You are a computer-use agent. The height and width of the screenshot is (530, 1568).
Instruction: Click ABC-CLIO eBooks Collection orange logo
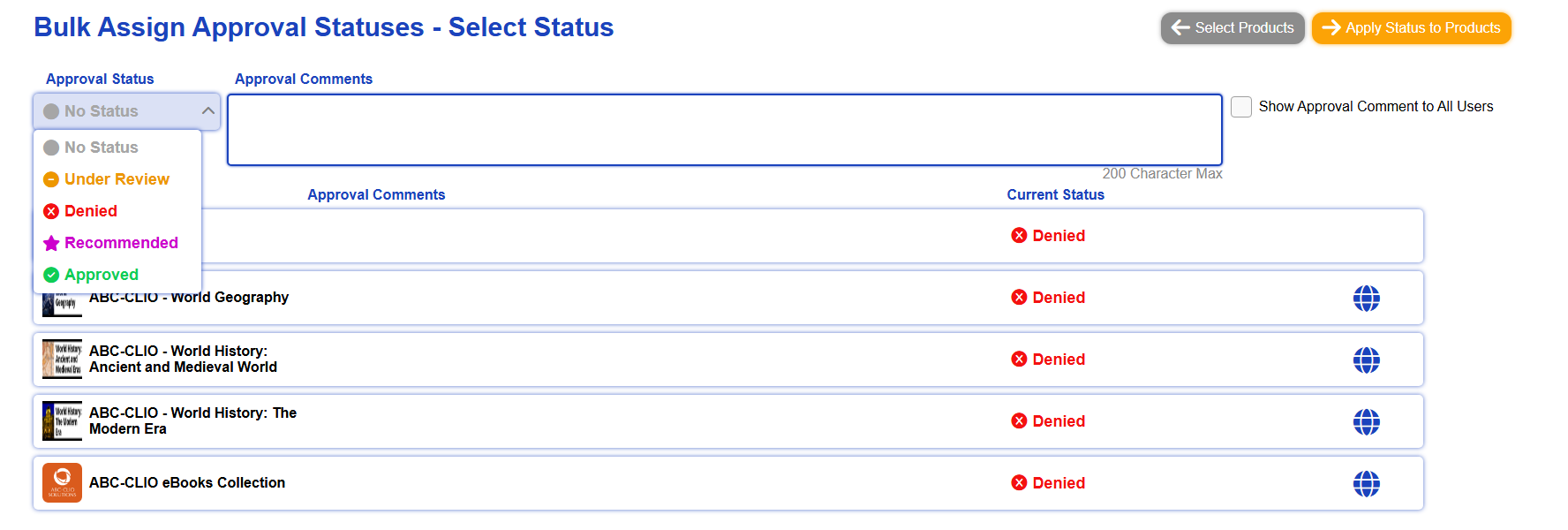(x=62, y=483)
